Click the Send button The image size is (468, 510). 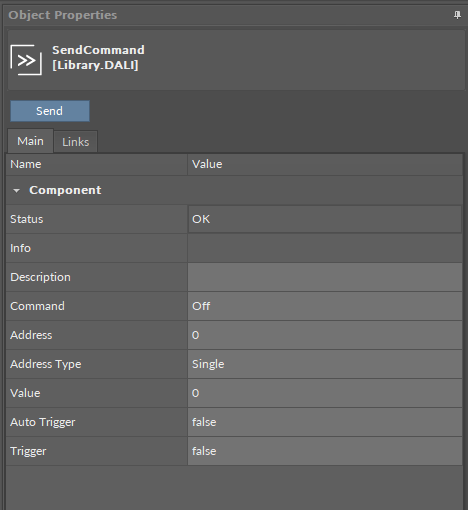point(50,111)
